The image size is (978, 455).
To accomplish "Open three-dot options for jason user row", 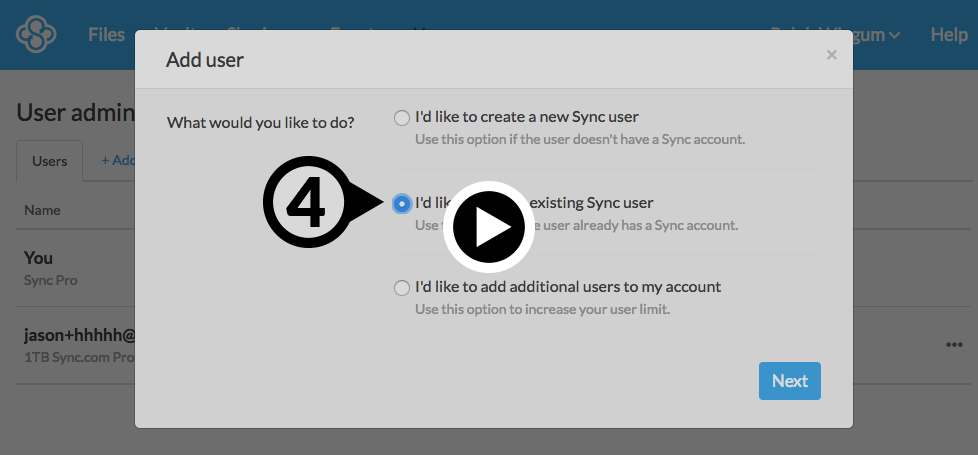I will [954, 345].
